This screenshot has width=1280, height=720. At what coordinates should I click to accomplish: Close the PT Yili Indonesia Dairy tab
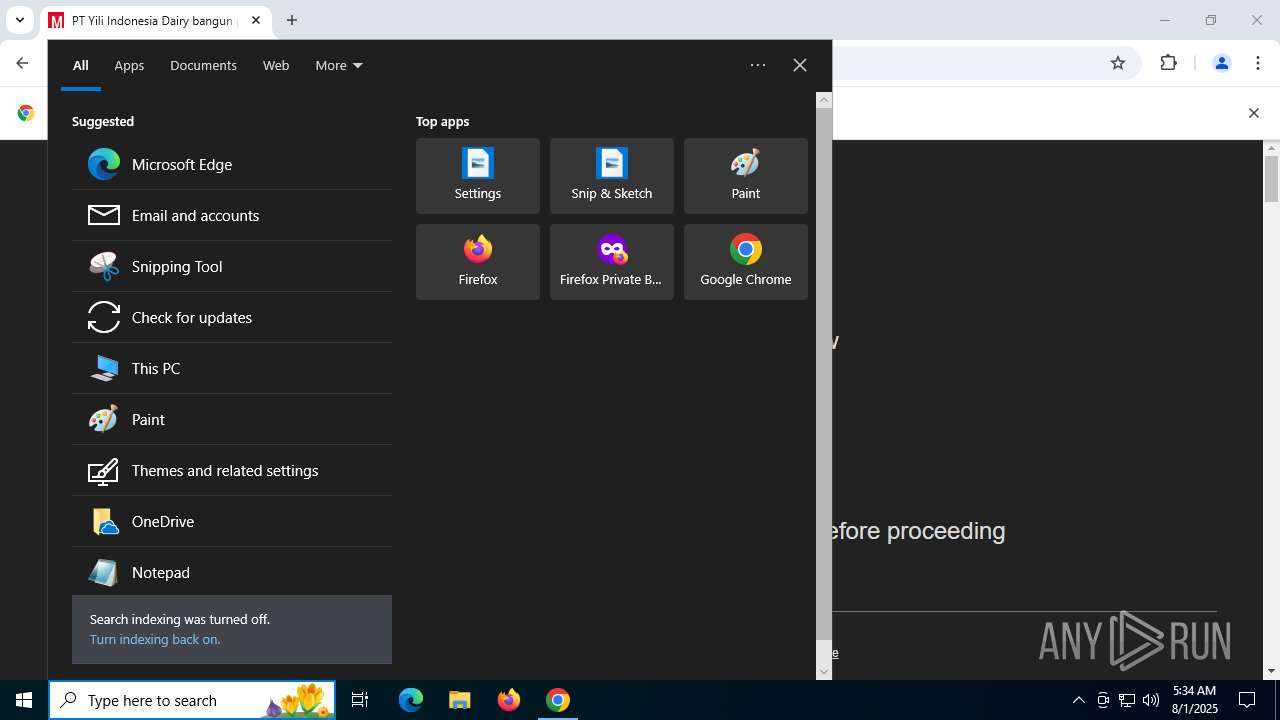pos(256,20)
